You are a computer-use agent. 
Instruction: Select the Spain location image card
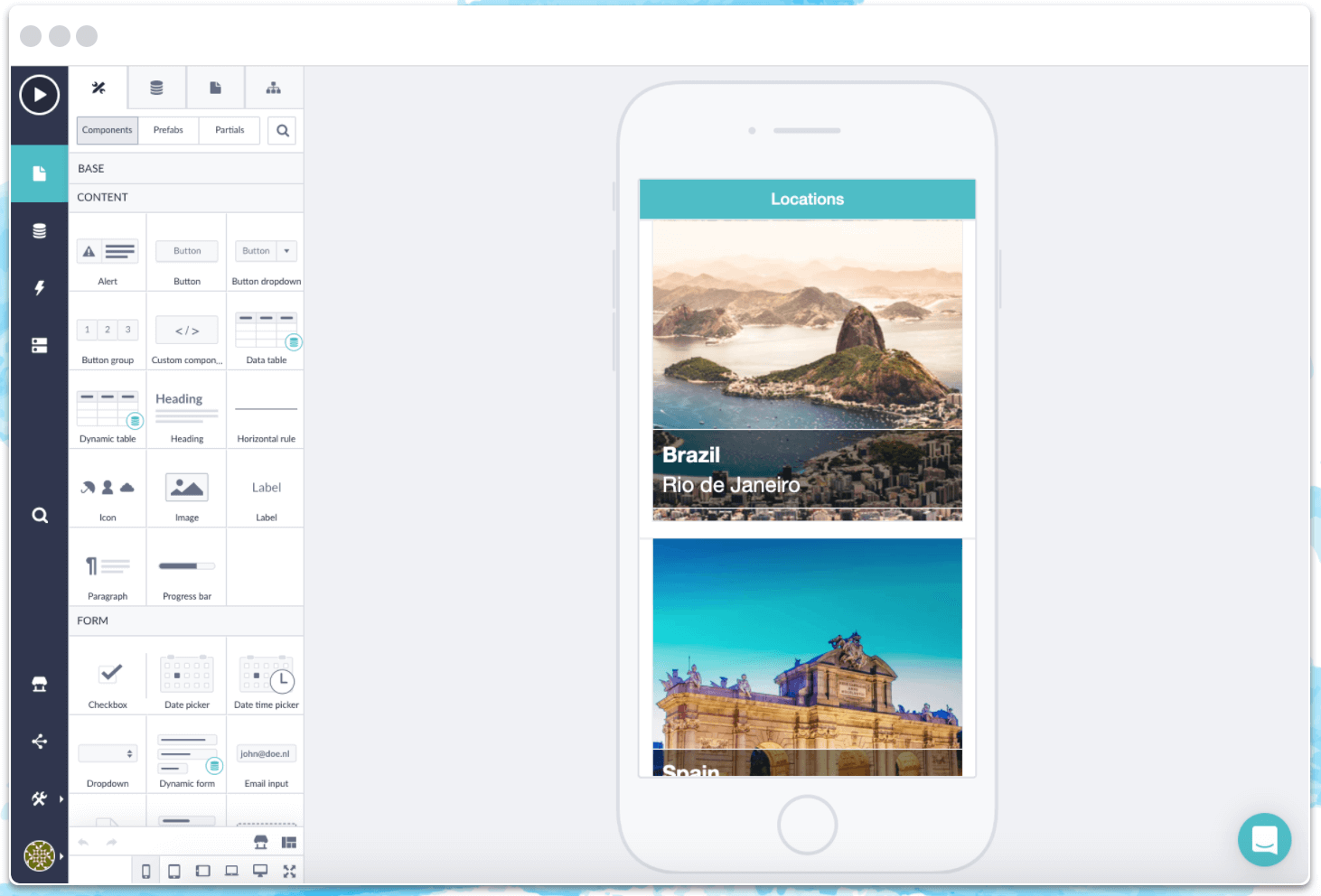(x=807, y=658)
